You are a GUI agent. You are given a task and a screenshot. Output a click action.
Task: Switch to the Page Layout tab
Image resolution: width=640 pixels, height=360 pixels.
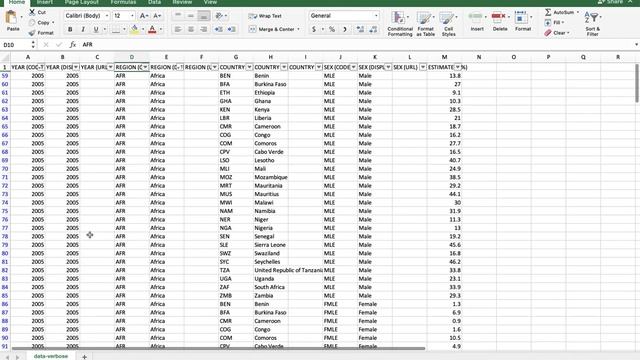[82, 2]
